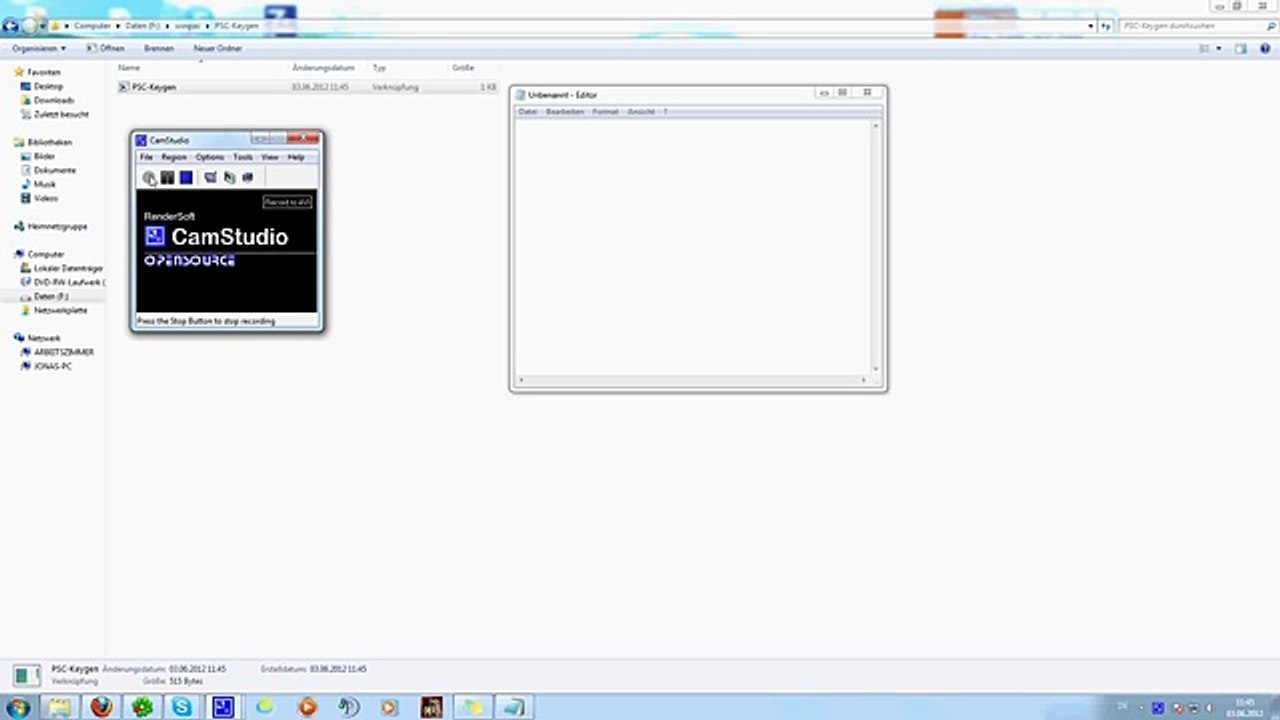Select Heimnetzgruppe in the sidebar
1280x720 pixels.
tap(50, 226)
